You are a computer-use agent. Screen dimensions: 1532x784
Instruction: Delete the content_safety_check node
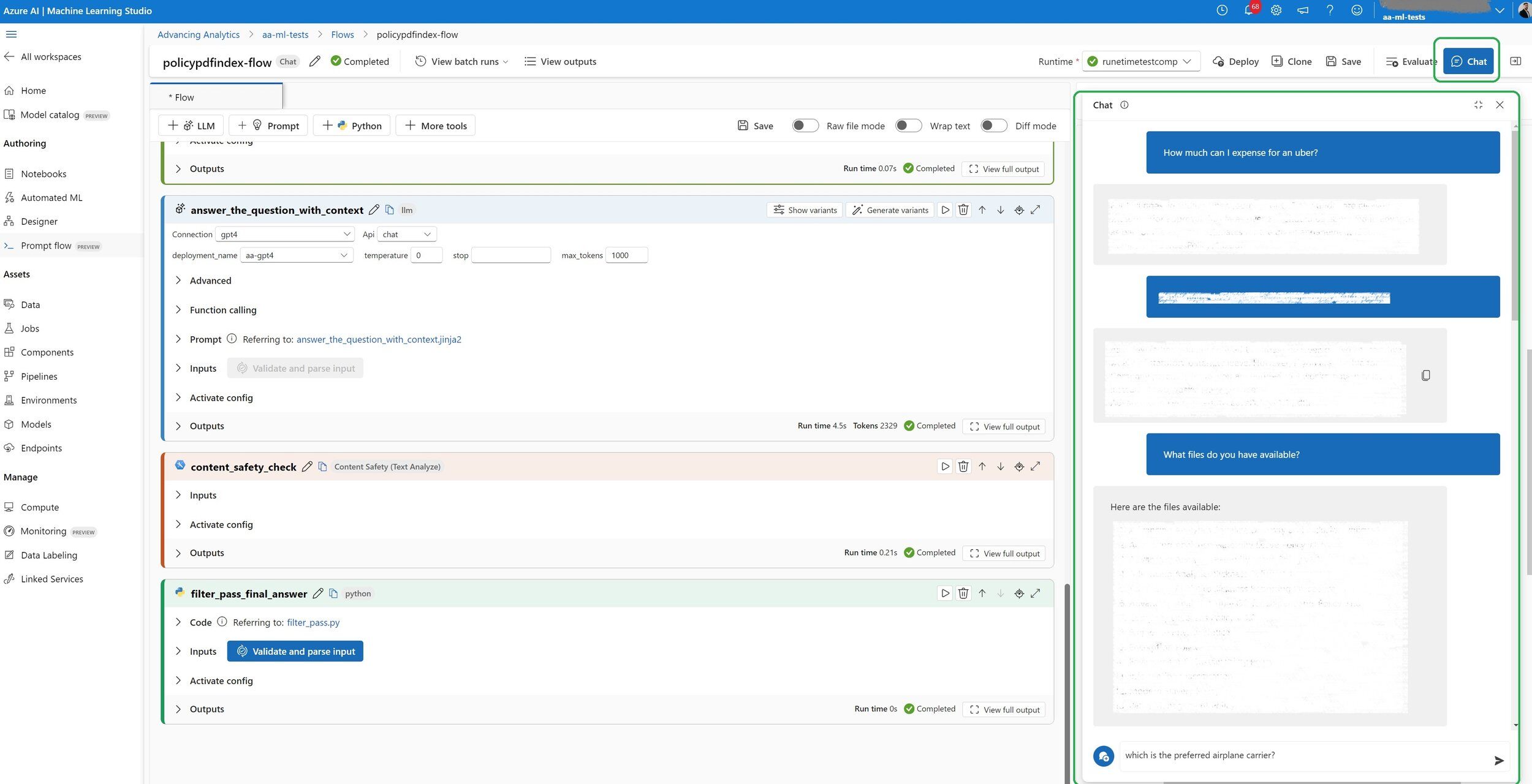(963, 466)
